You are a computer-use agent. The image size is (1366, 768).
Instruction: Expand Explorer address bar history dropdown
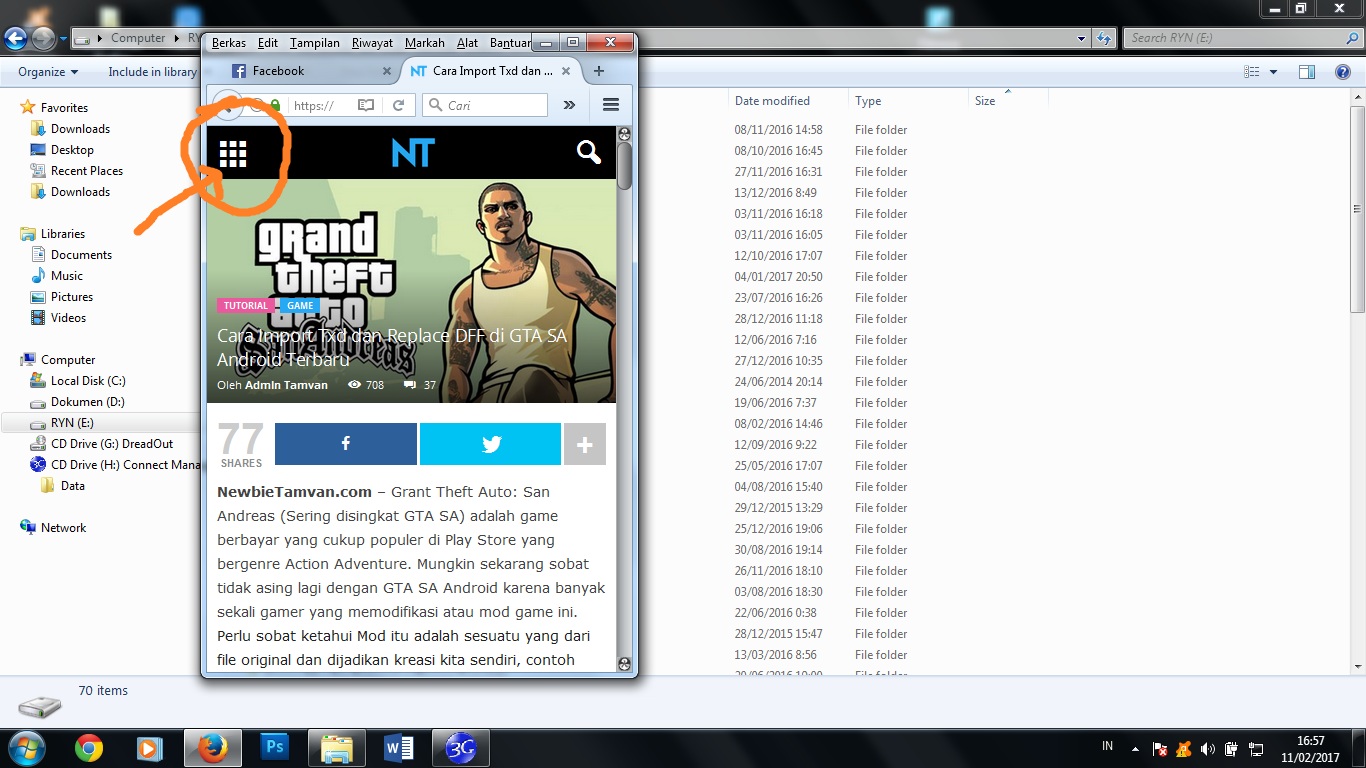1082,38
